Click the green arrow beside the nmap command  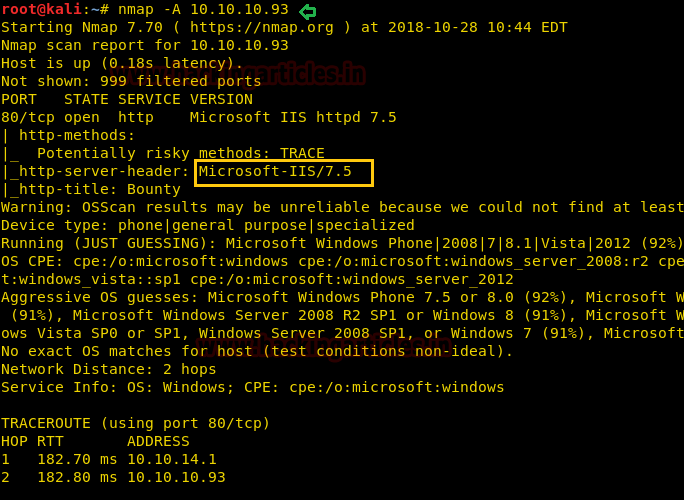[x=307, y=11]
